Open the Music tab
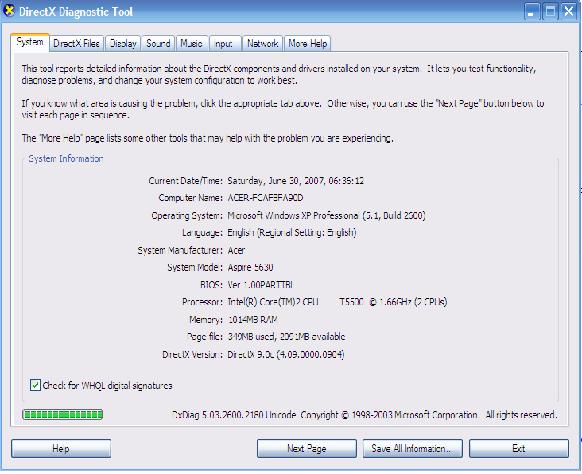Screen dimensions: 582x474 192,44
